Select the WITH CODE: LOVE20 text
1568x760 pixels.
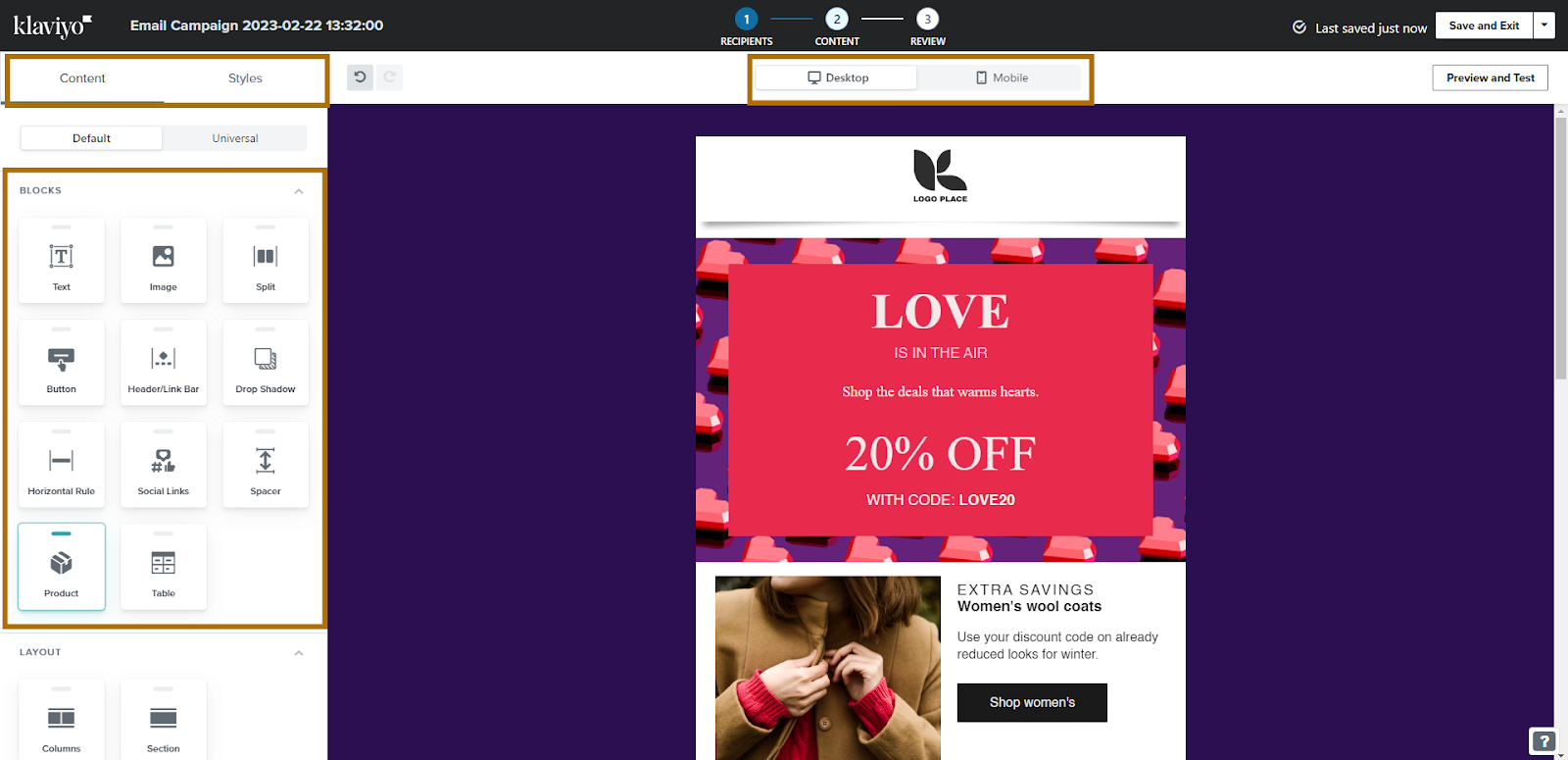(941, 500)
